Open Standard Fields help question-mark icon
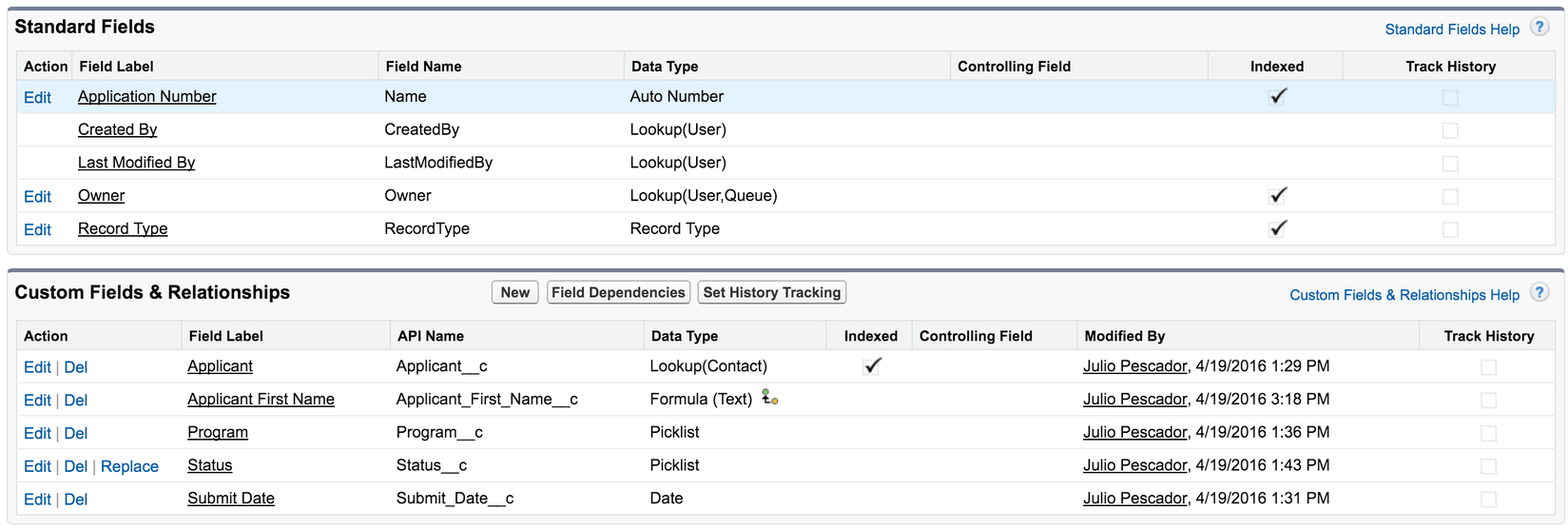The height and width of the screenshot is (530, 1568). tap(1539, 28)
